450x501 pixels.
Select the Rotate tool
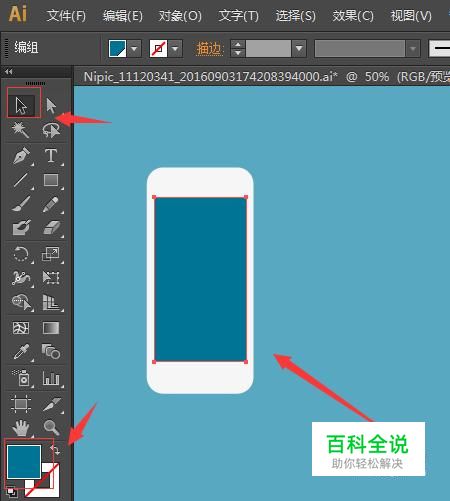[x=21, y=254]
